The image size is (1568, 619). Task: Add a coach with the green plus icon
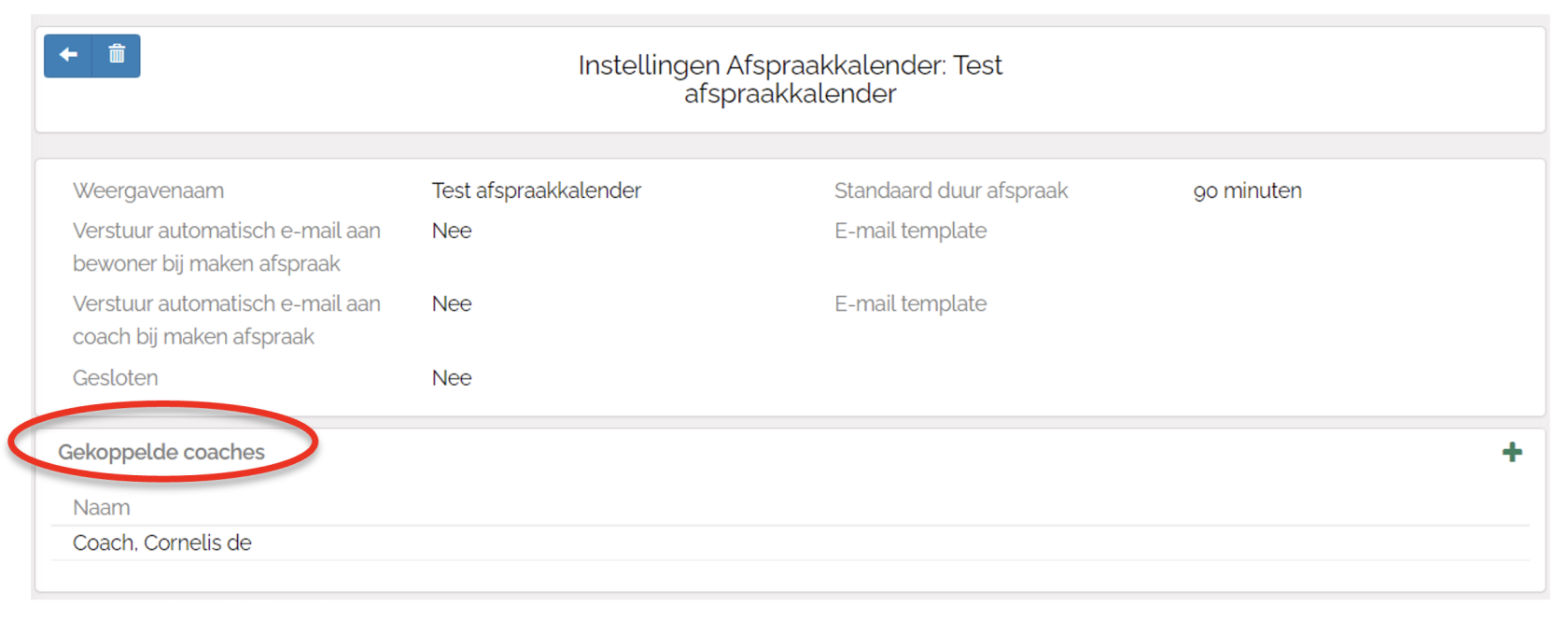tap(1512, 453)
